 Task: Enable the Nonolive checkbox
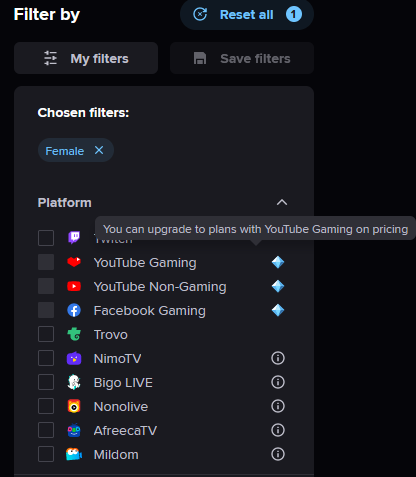coord(46,406)
